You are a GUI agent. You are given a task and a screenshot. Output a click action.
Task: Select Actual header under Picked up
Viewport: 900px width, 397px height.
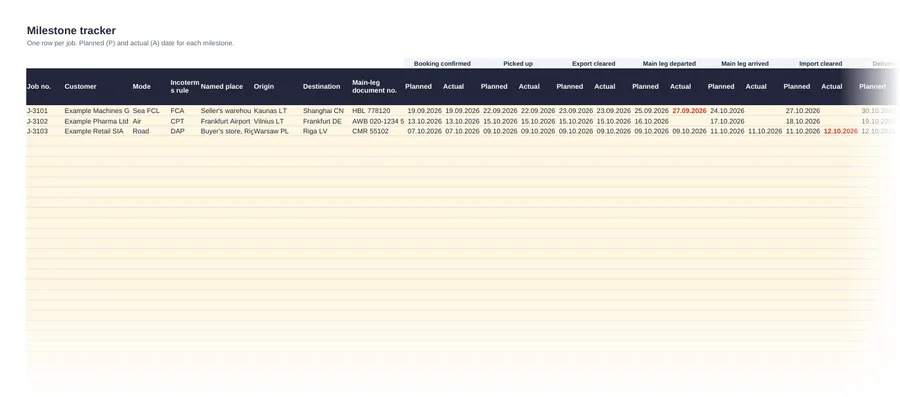click(x=529, y=87)
